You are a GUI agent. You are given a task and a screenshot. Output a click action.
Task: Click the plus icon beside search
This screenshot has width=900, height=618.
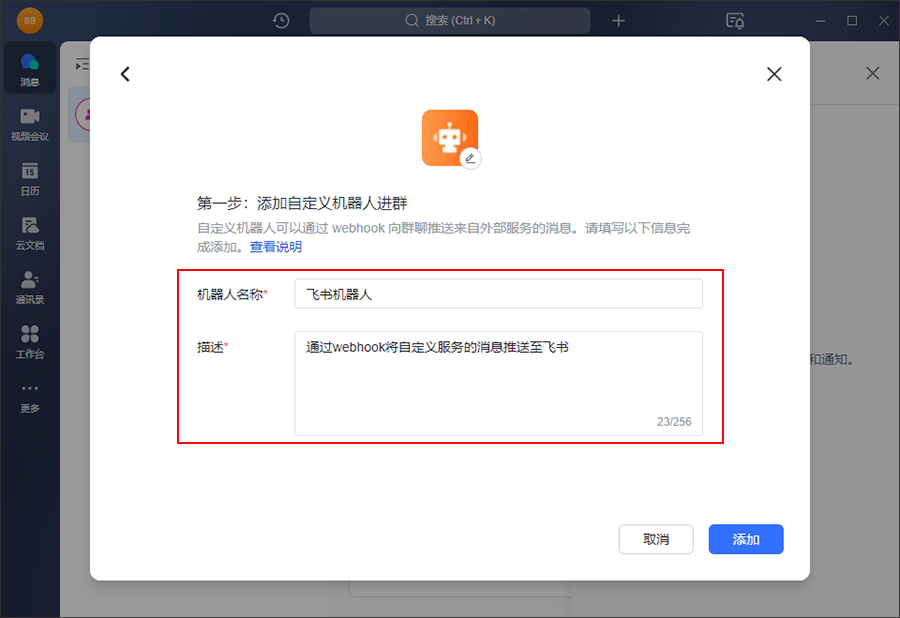point(618,21)
